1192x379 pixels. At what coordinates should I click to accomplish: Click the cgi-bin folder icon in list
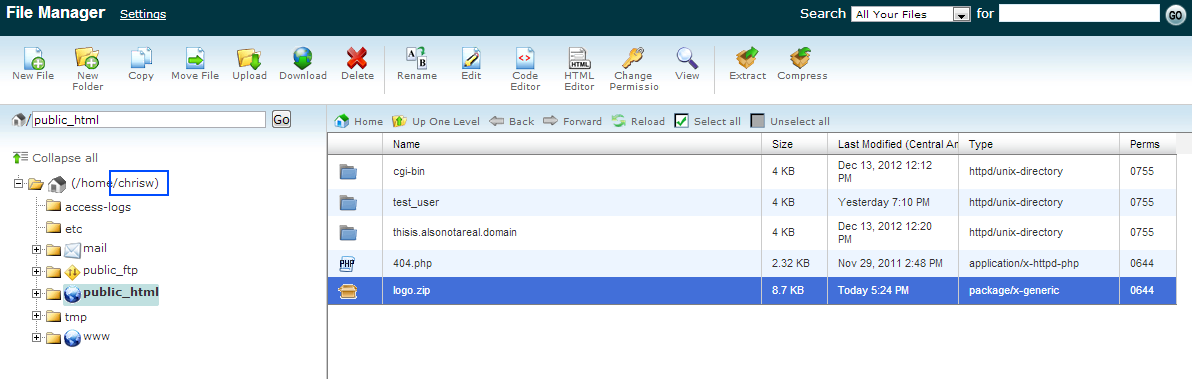pyautogui.click(x=347, y=172)
